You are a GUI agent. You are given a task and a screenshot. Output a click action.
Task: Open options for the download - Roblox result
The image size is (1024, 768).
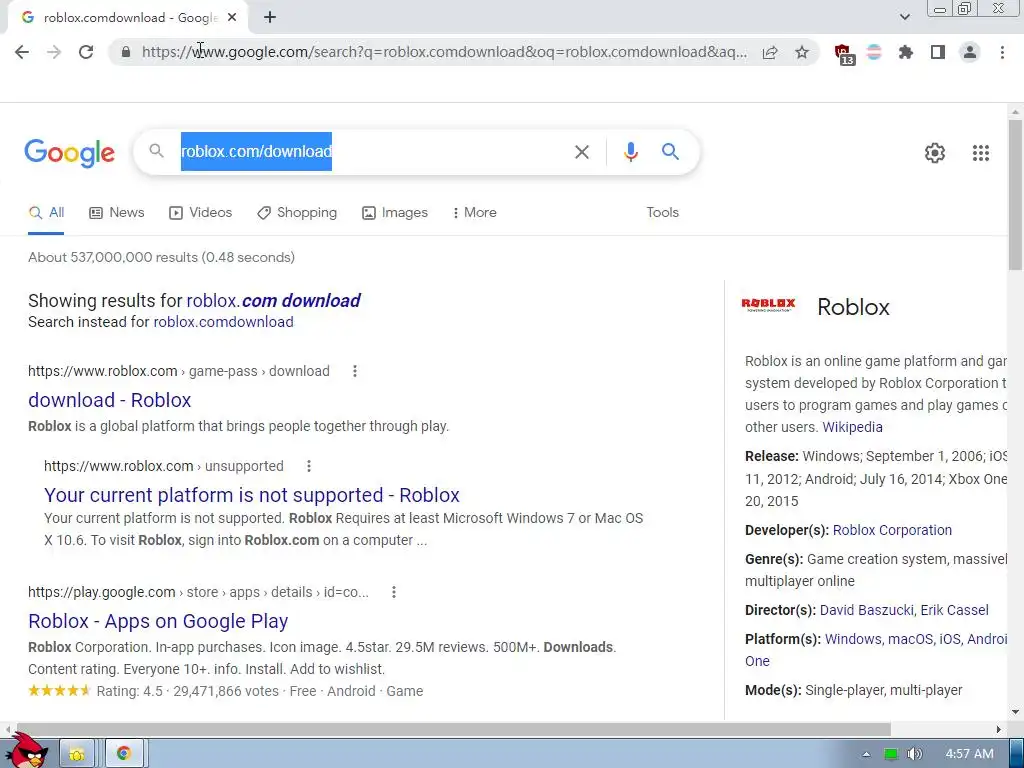(x=355, y=371)
